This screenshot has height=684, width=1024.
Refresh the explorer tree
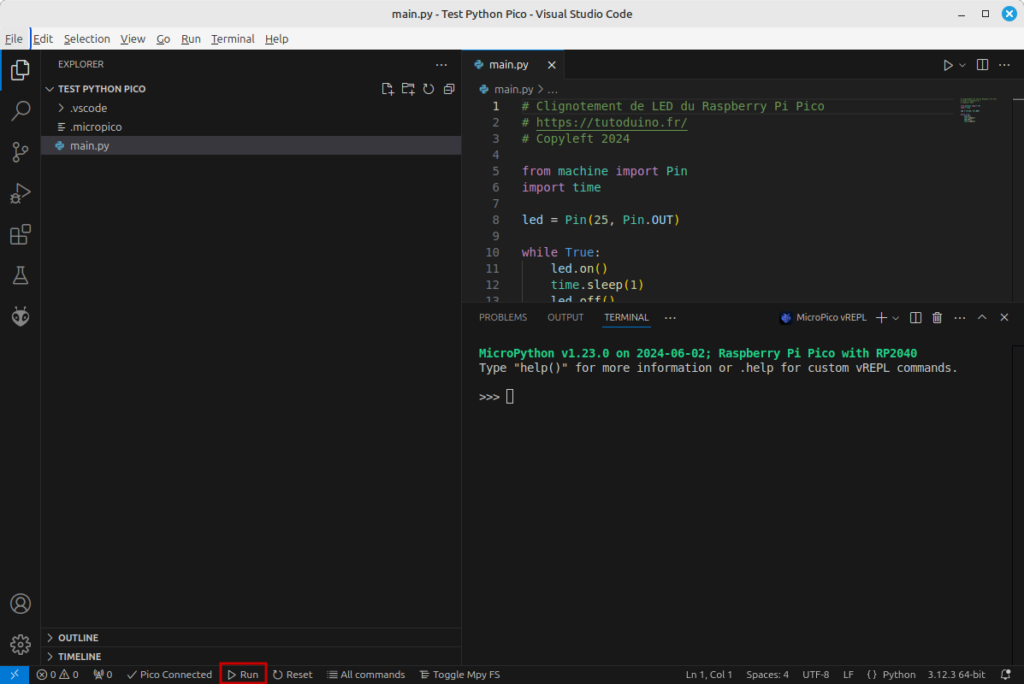428,89
